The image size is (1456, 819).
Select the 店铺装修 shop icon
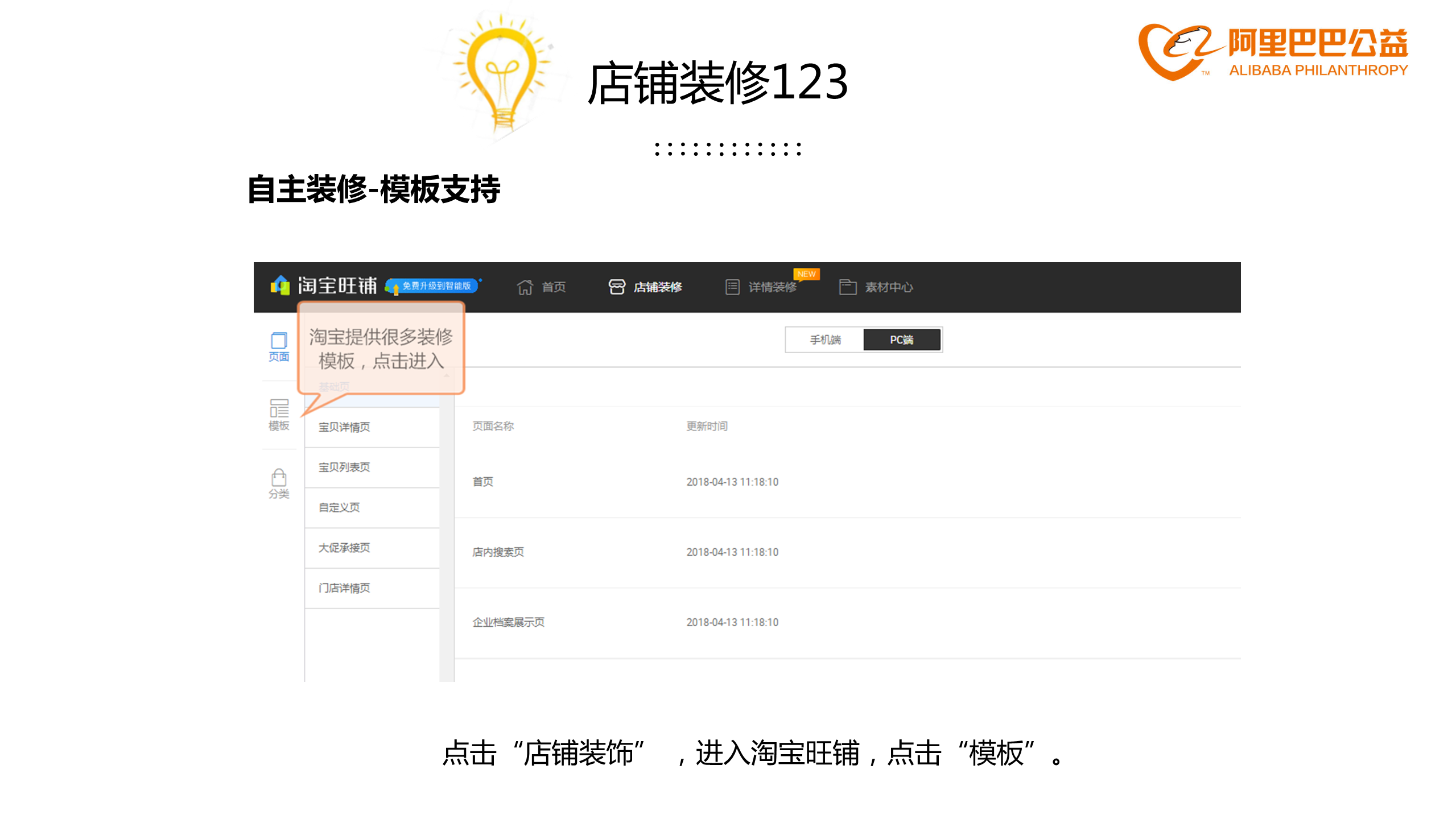point(617,287)
